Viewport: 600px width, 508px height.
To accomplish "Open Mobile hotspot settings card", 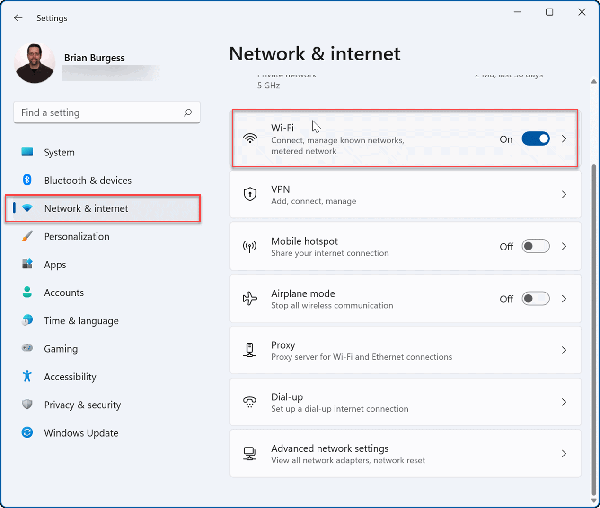I will pyautogui.click(x=405, y=246).
